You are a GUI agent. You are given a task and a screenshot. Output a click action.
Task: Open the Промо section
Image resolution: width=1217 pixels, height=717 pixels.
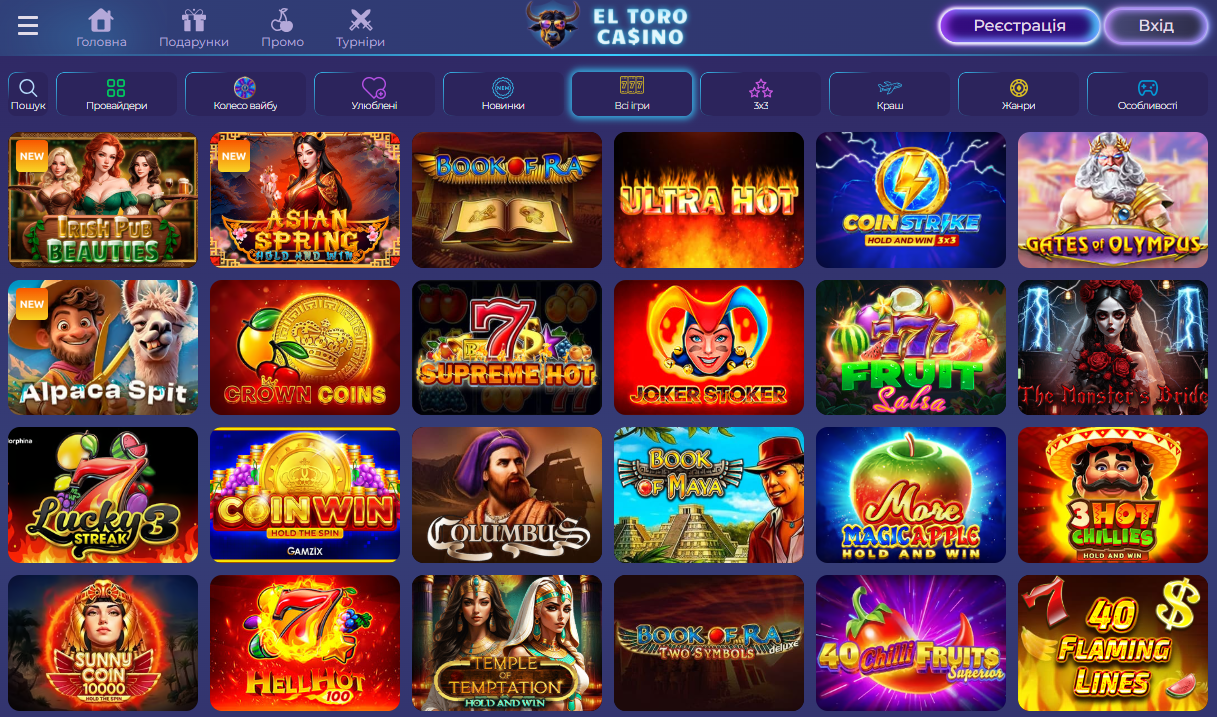pos(282,28)
